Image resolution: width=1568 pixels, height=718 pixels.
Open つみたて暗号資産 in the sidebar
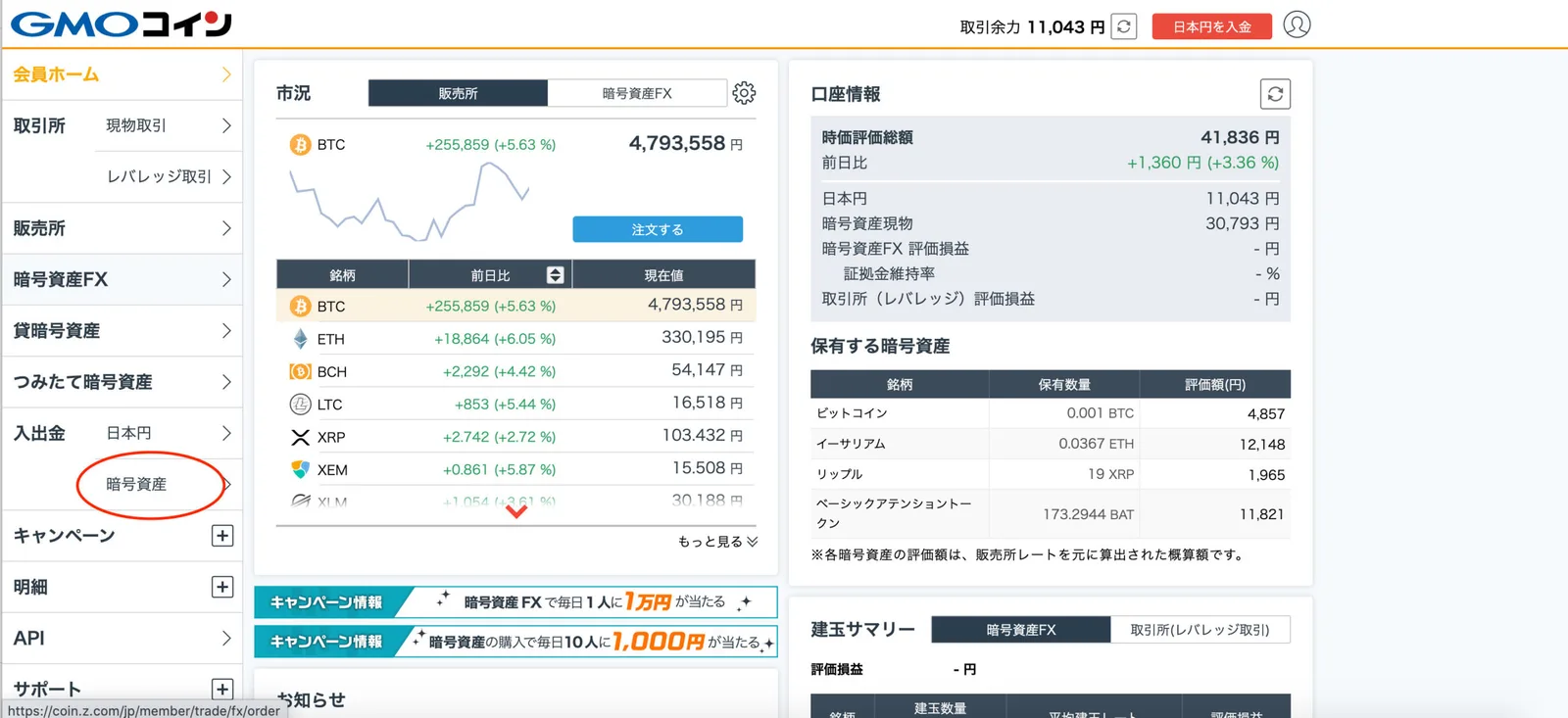point(122,382)
